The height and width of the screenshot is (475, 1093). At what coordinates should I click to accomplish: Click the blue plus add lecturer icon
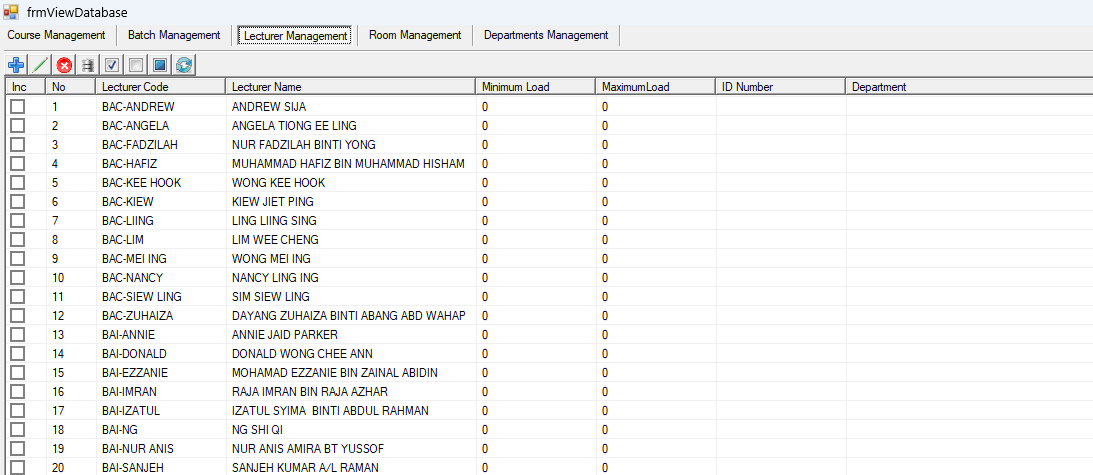[15, 65]
